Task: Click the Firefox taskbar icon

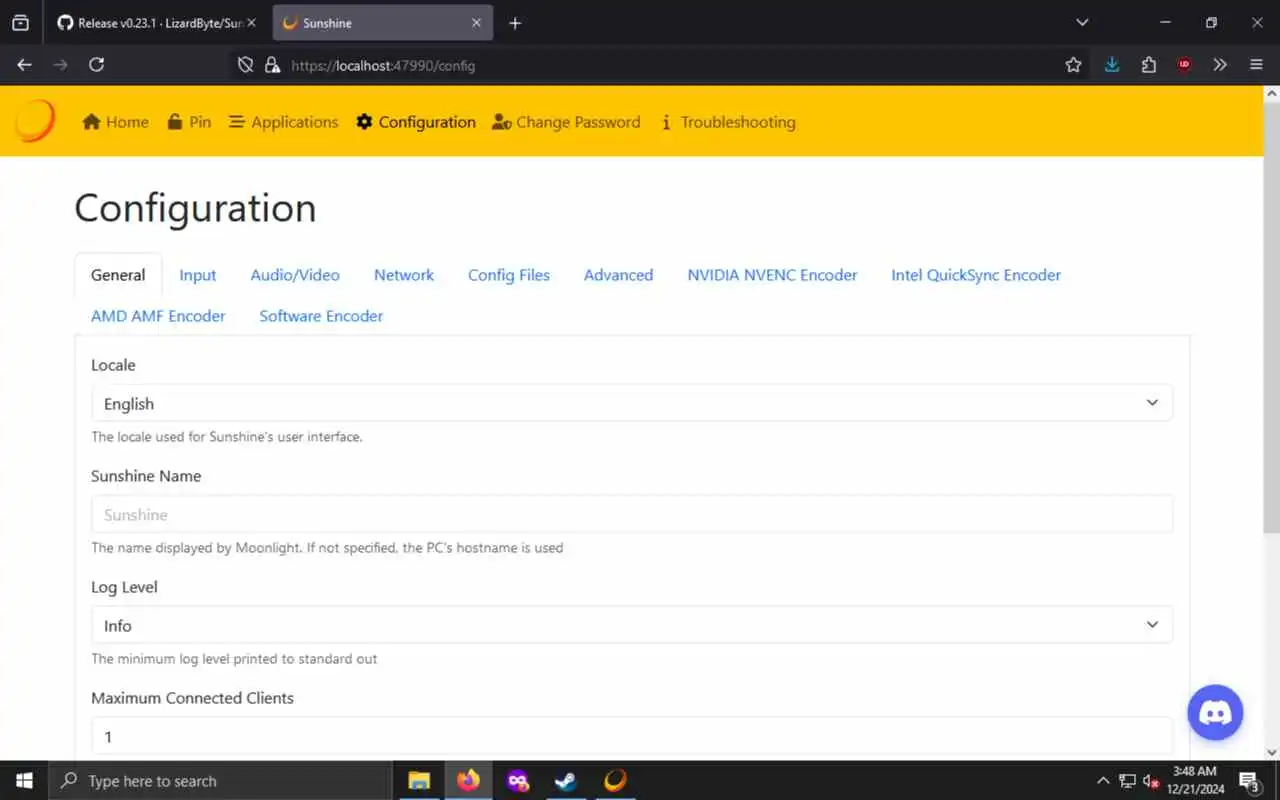Action: pos(468,781)
